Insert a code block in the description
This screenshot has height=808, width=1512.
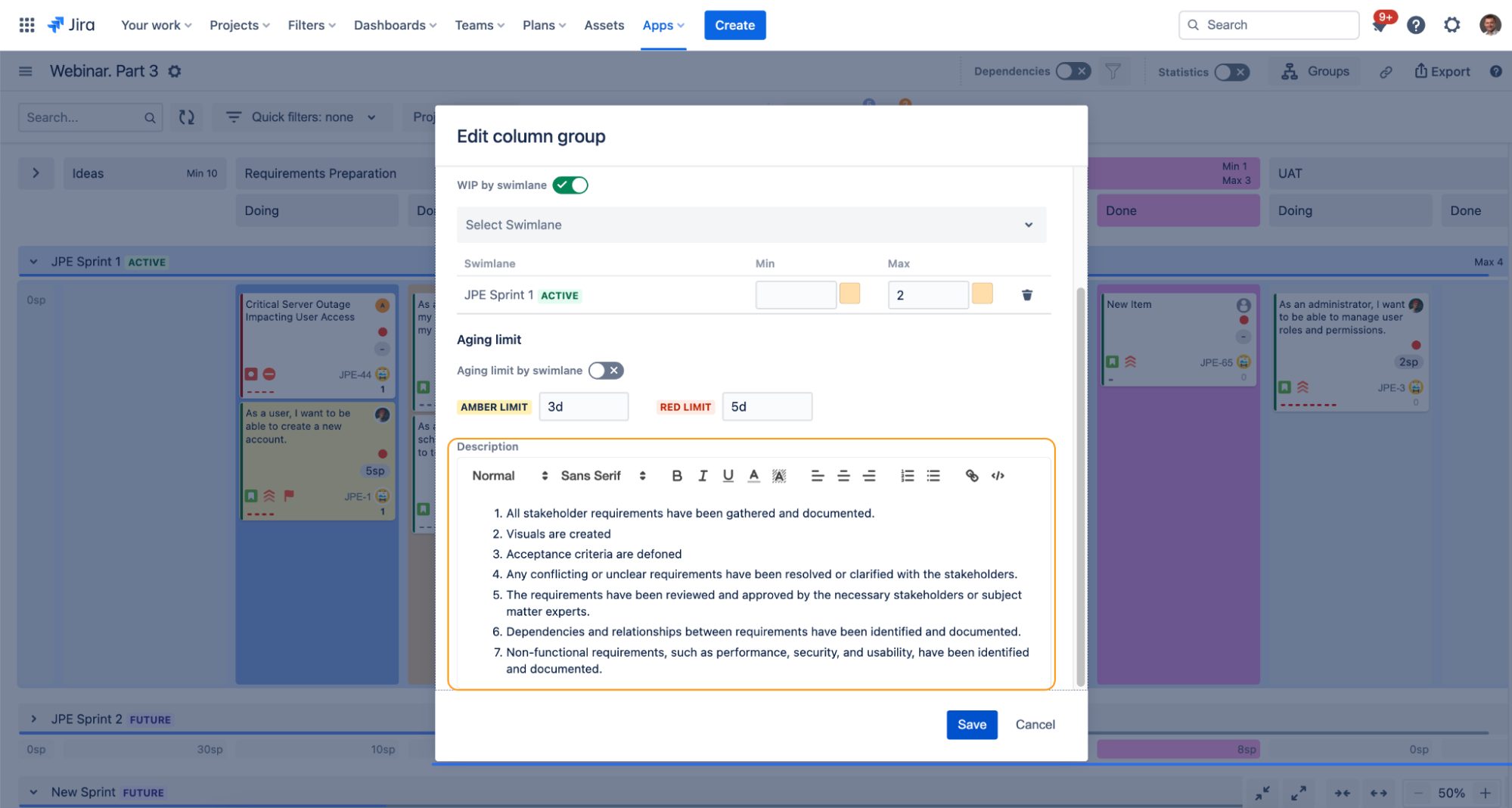click(x=998, y=476)
